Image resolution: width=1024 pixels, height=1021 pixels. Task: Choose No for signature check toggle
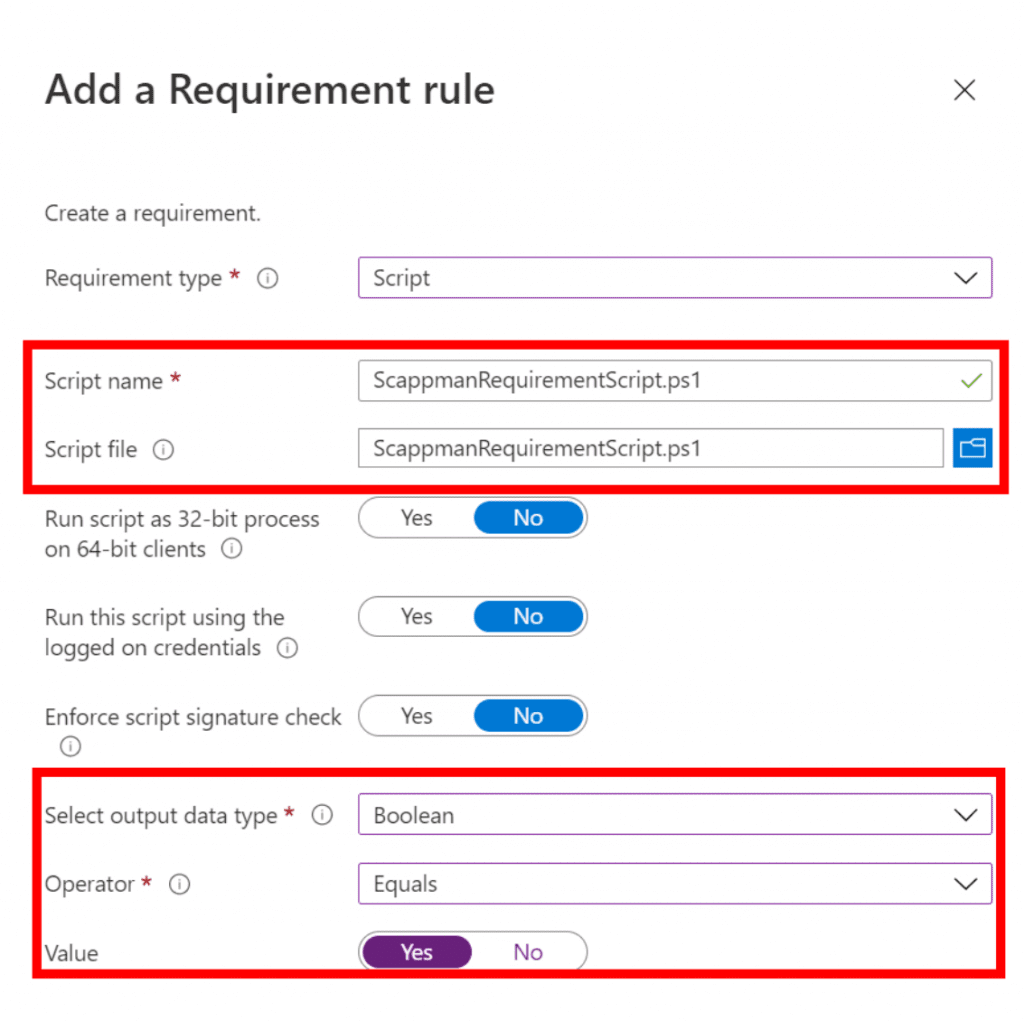coord(528,716)
